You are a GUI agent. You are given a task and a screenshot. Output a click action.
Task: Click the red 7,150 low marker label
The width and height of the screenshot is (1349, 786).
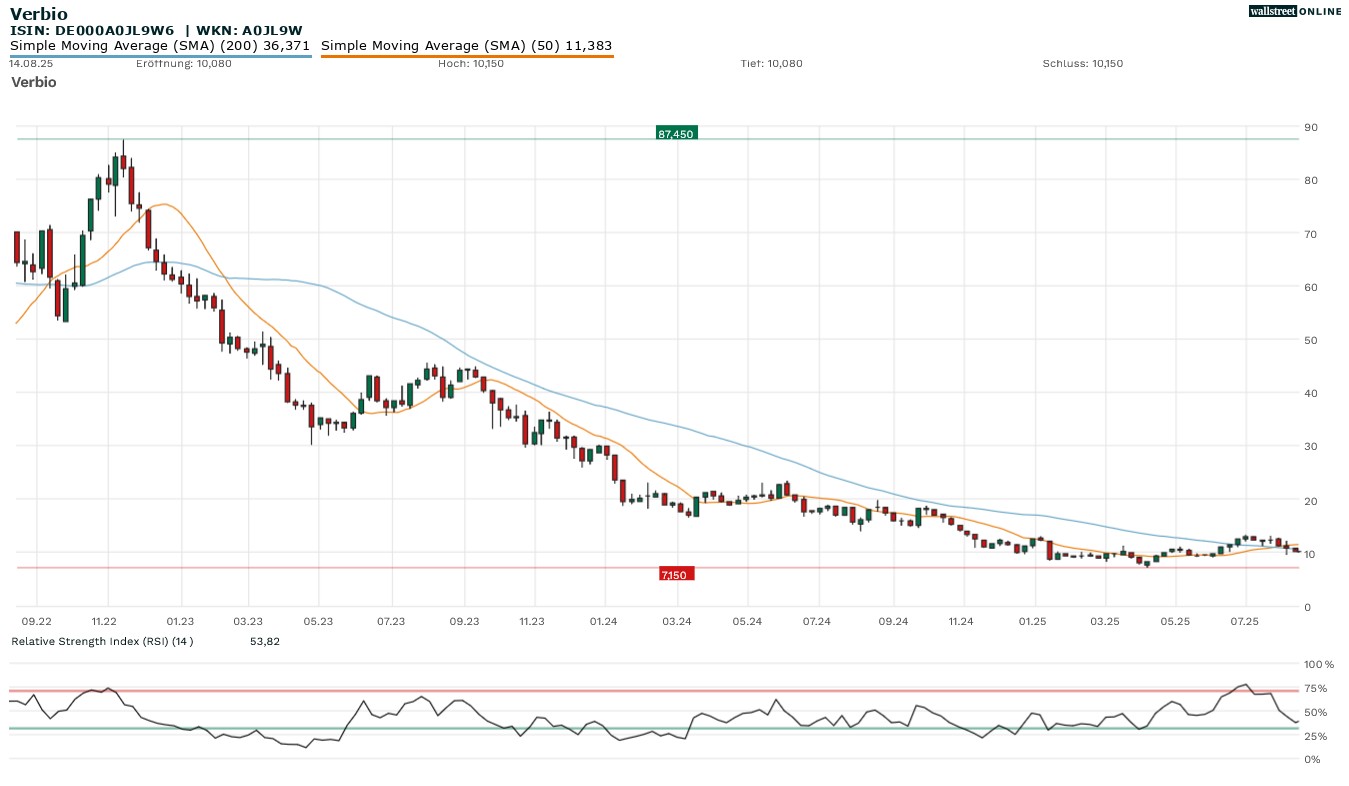tap(676, 574)
